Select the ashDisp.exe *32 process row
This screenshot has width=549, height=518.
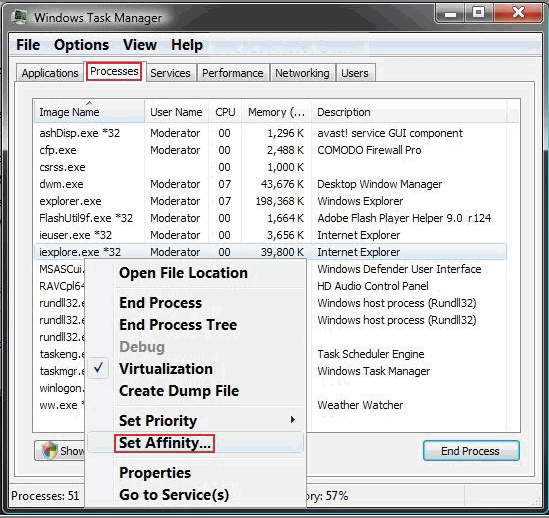point(270,133)
